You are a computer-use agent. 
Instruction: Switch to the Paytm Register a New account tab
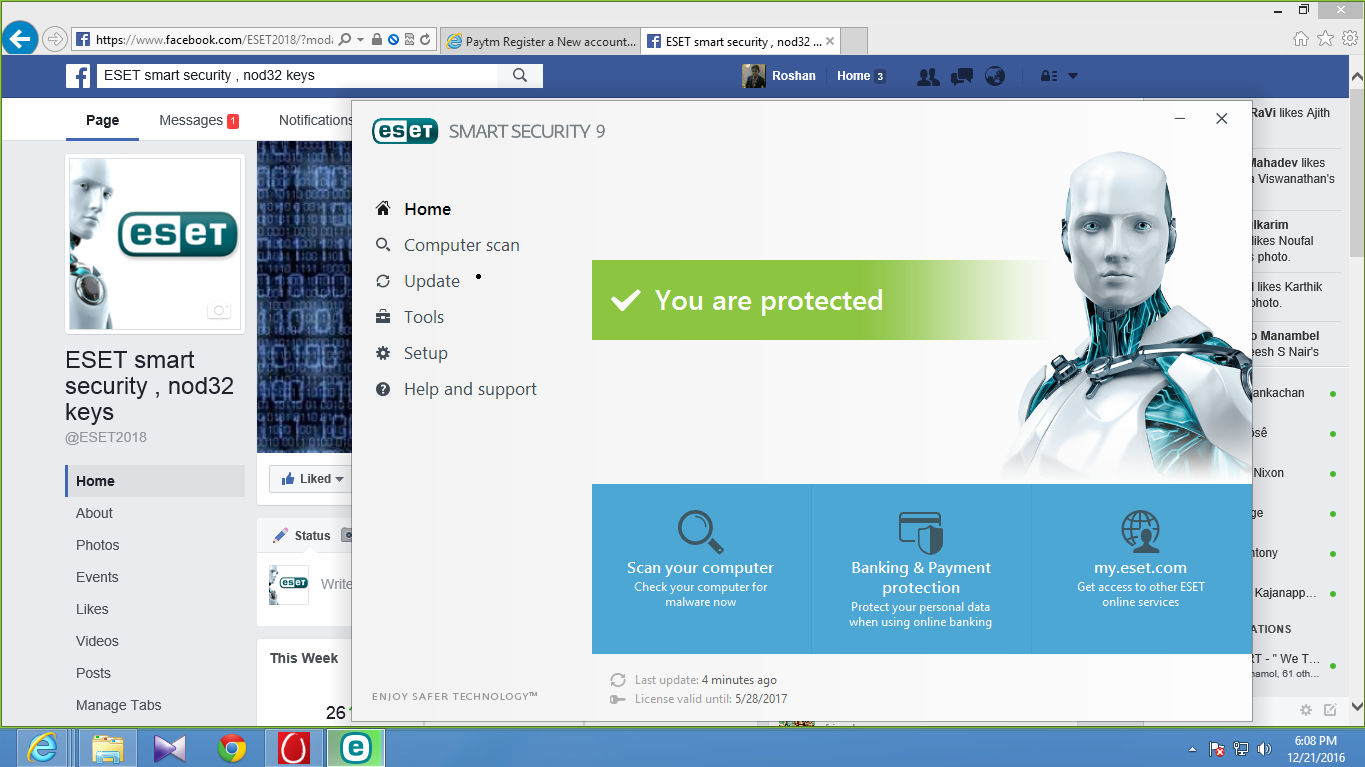[x=540, y=42]
